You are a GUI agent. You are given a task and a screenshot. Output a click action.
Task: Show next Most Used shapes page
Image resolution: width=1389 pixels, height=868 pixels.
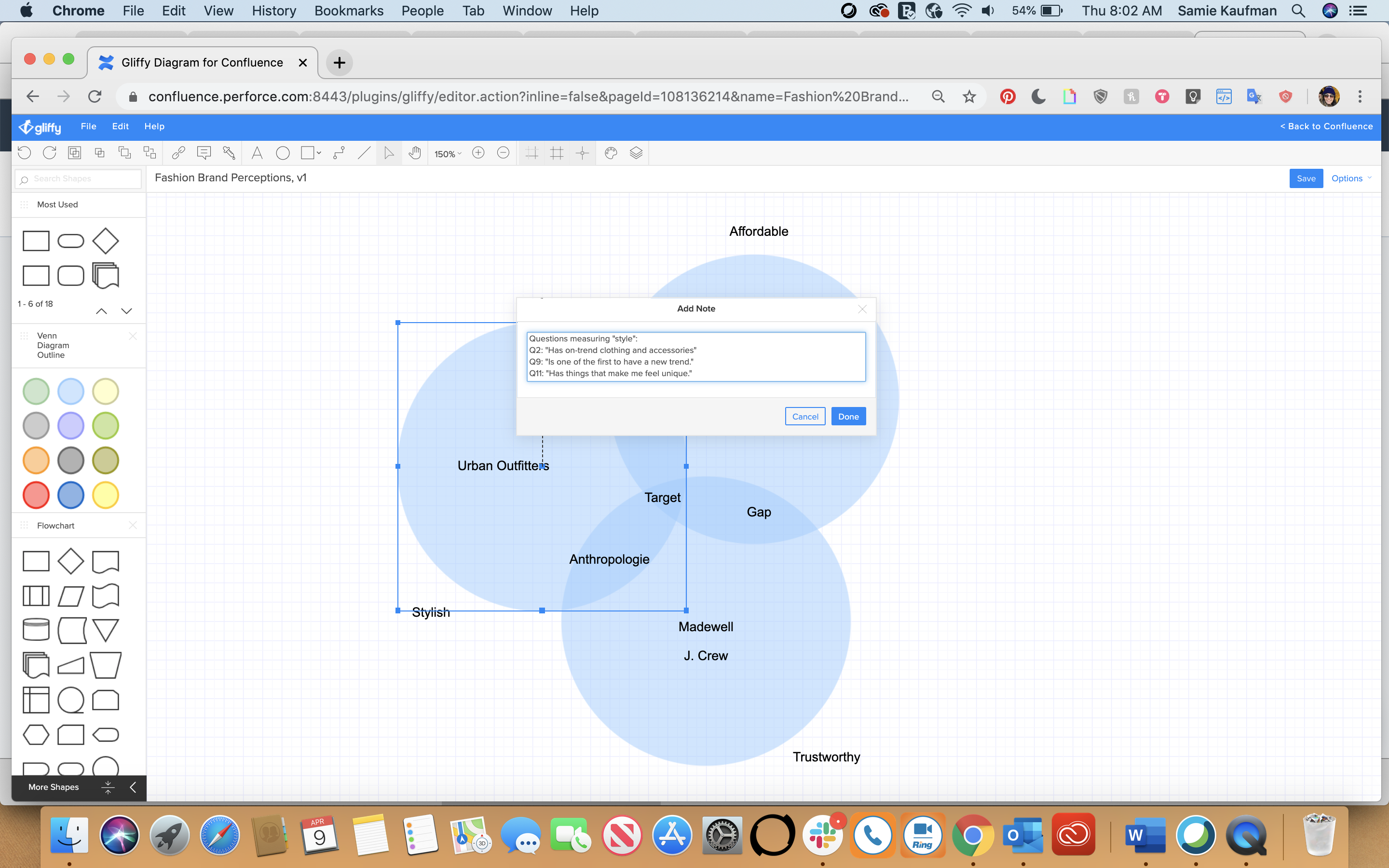126,311
